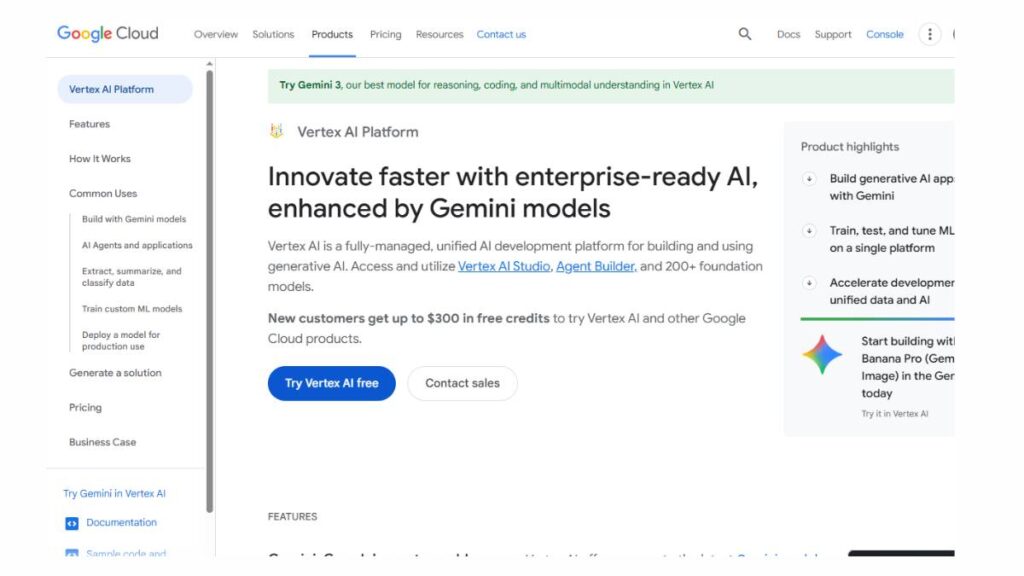Screen dimensions: 1024x576
Task: Jump to Business Case section
Action: [103, 442]
